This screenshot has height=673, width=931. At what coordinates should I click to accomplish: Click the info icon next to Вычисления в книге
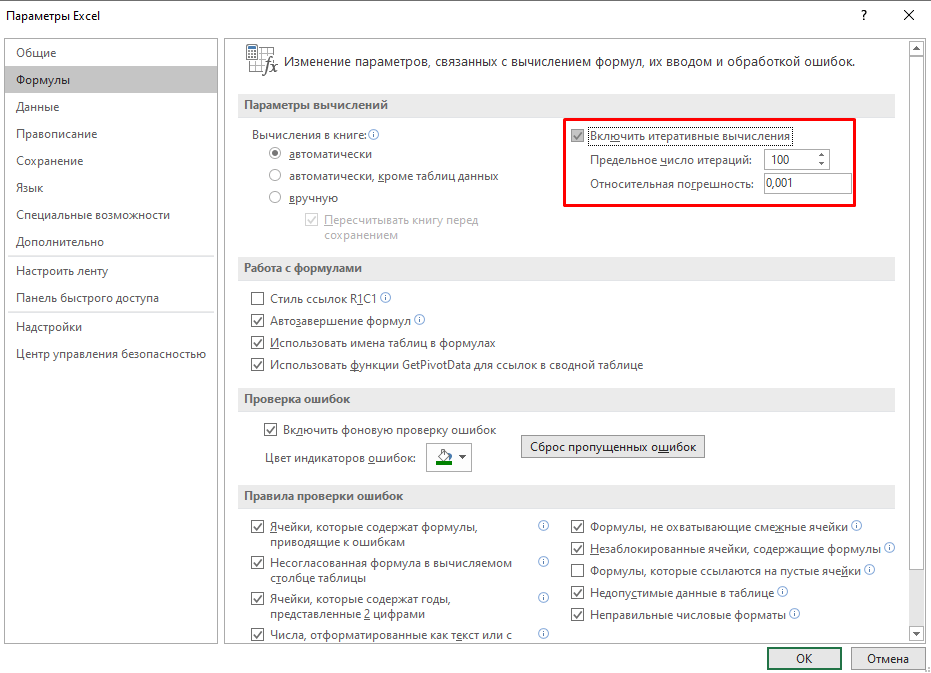(373, 135)
